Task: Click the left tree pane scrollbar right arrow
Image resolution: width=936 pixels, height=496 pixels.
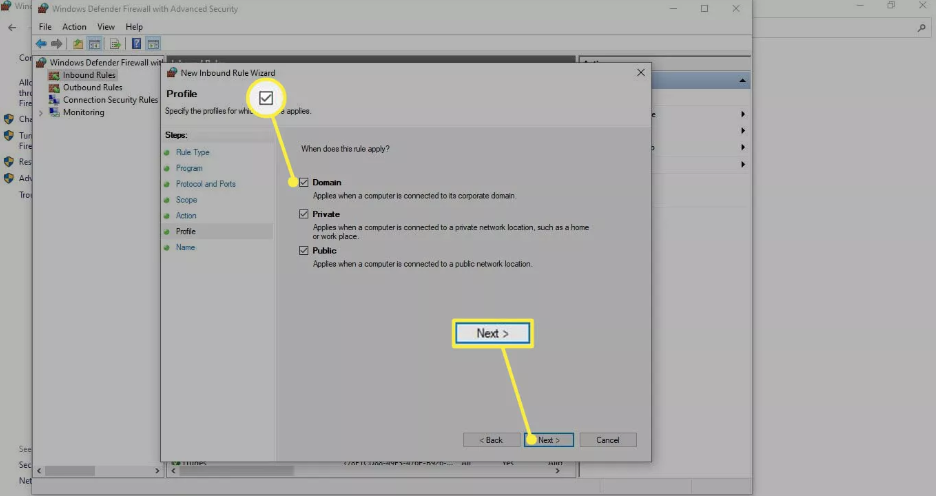Action: [x=157, y=471]
